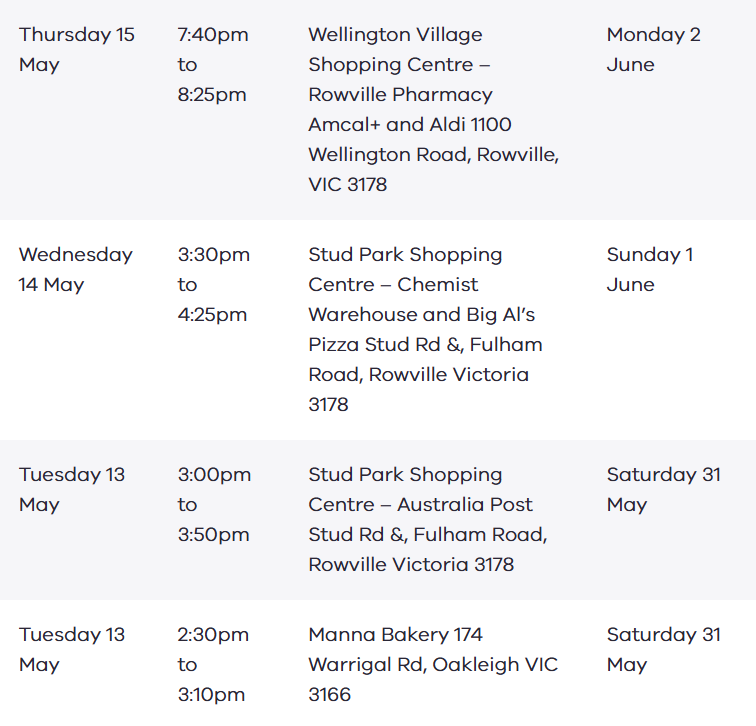Screen dimensions: 756x726
Task: Click the 3:30pm to 4:25pm time cell
Action: click(214, 284)
